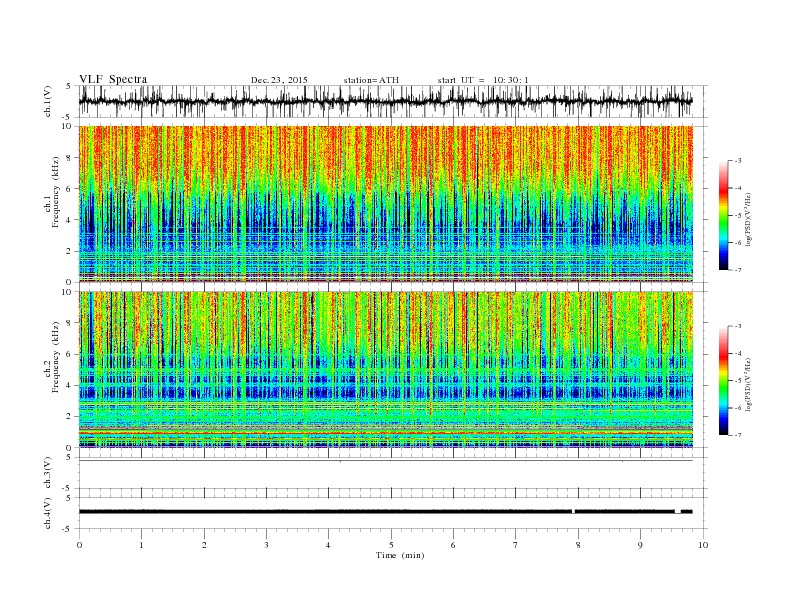The image size is (792, 612).
Task: Click the flat line in ch.3 panel
Action: [385, 461]
